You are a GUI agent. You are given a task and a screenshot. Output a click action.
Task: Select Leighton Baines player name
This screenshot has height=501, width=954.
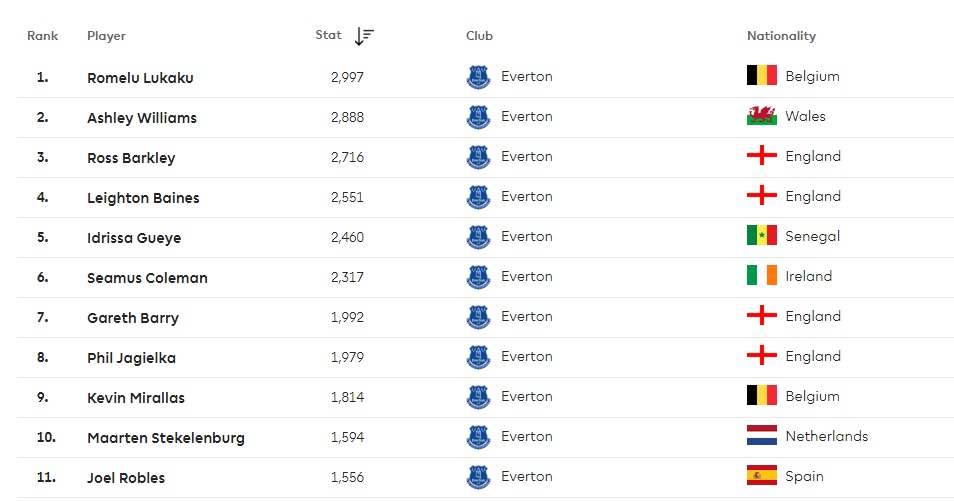click(x=143, y=197)
